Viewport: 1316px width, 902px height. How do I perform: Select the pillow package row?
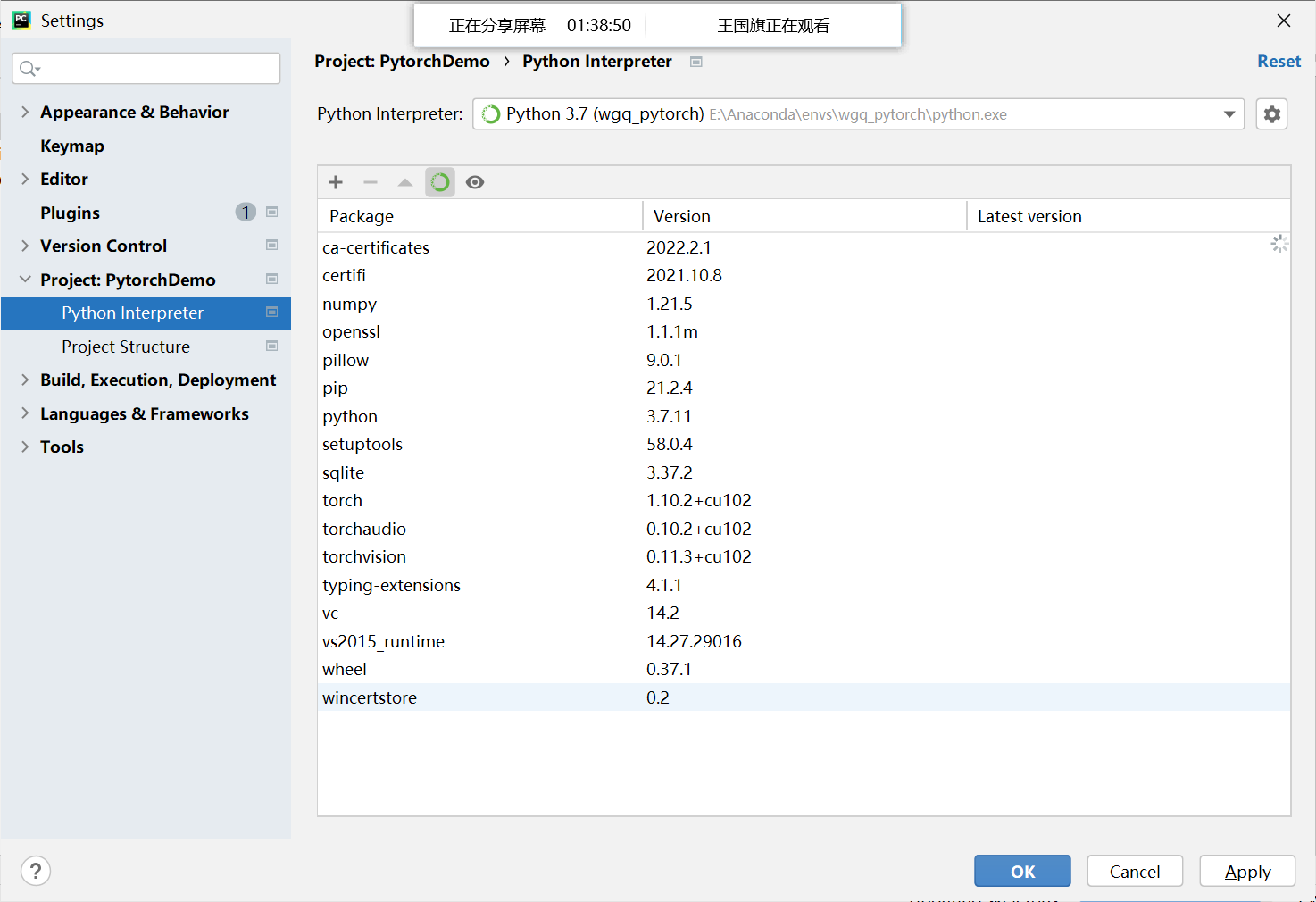point(804,360)
